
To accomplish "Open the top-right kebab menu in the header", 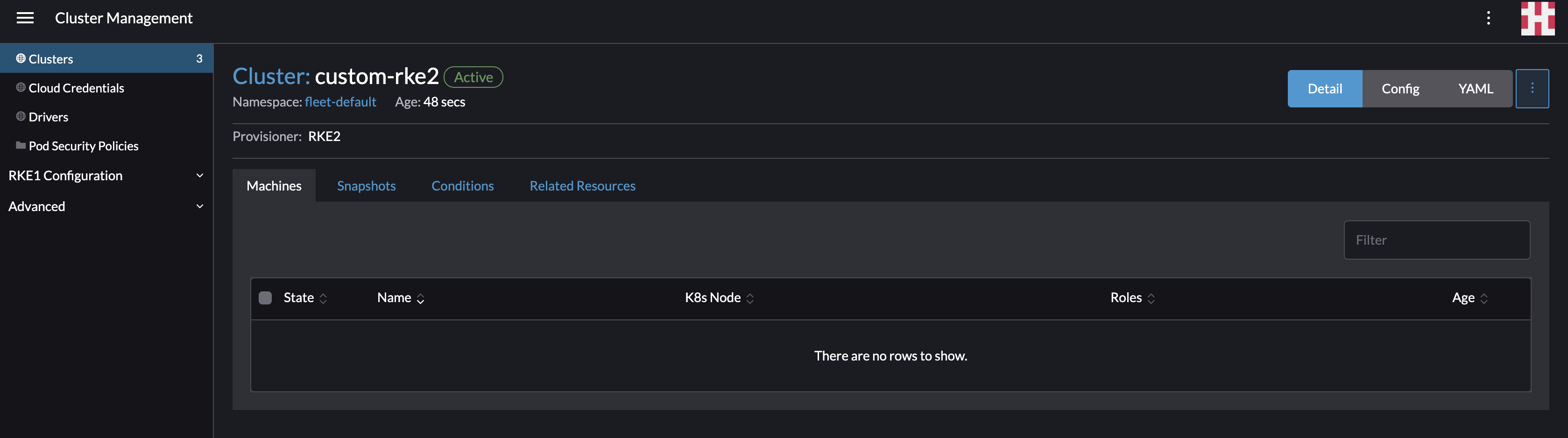I will click(1489, 18).
